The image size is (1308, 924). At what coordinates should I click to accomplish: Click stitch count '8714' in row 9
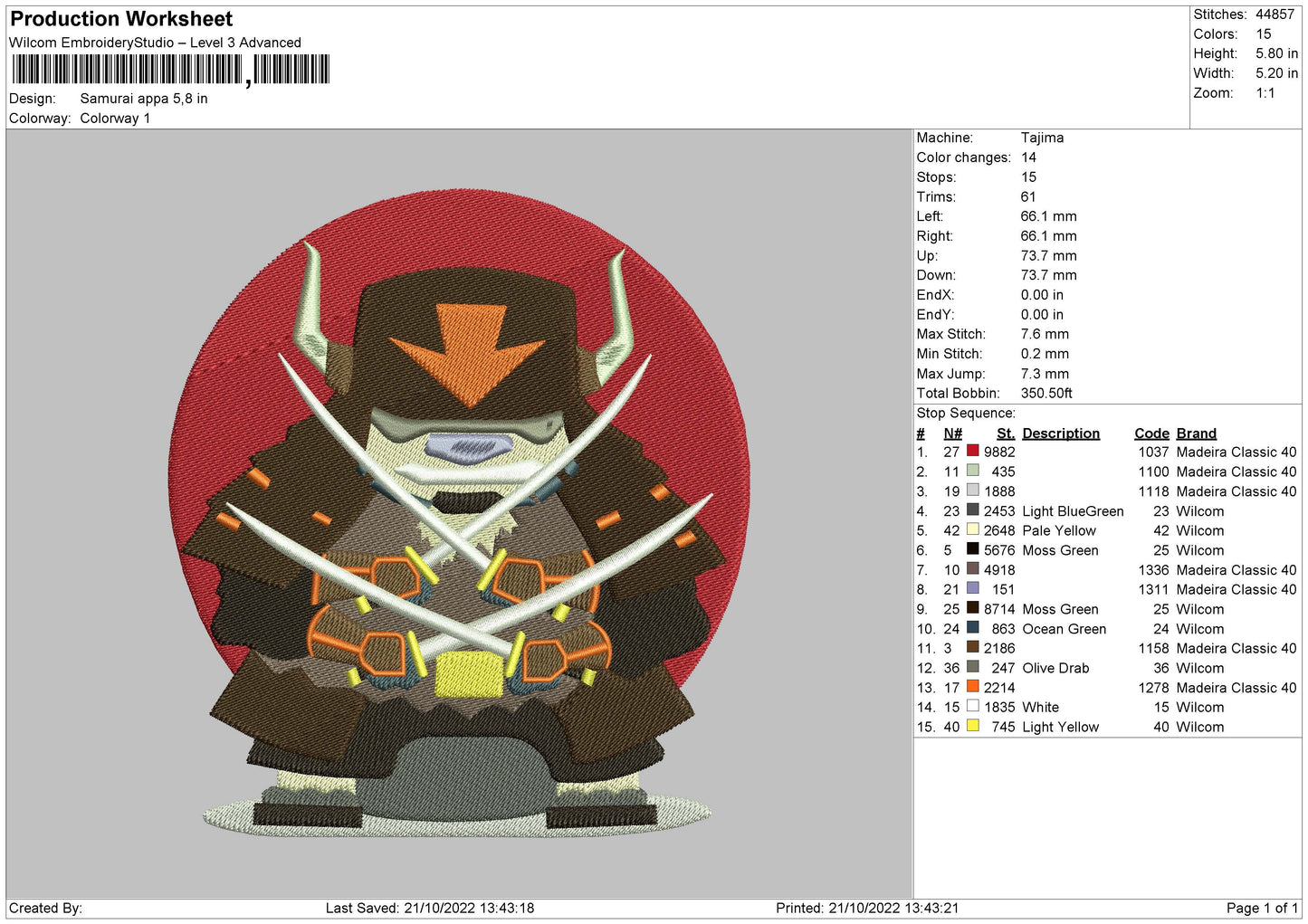[x=999, y=609]
